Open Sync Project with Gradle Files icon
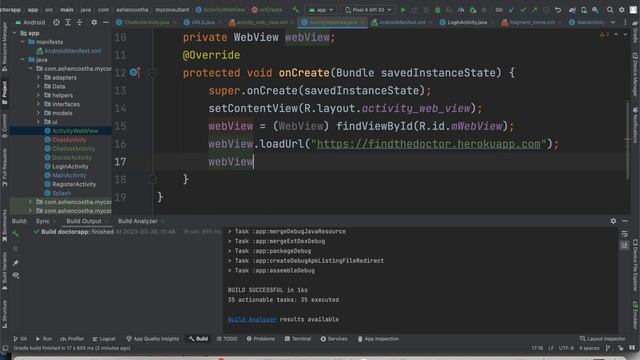The image size is (640, 360). point(572,9)
